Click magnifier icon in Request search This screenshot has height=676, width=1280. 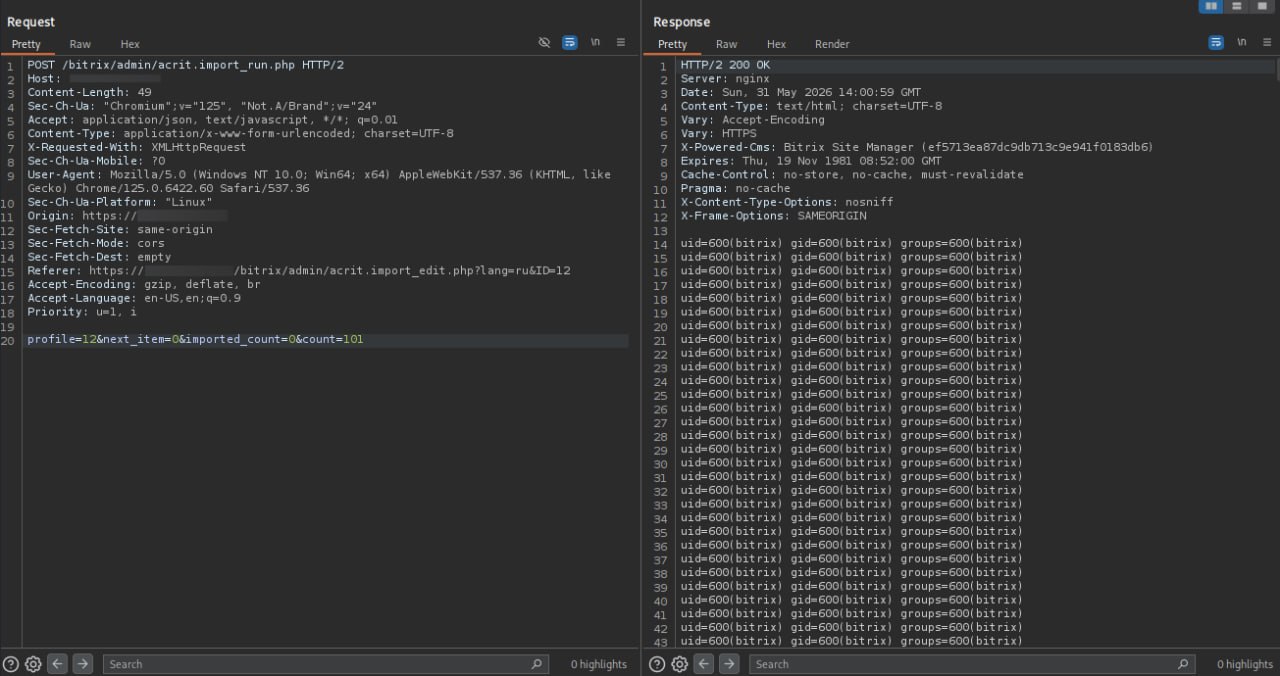tap(537, 664)
